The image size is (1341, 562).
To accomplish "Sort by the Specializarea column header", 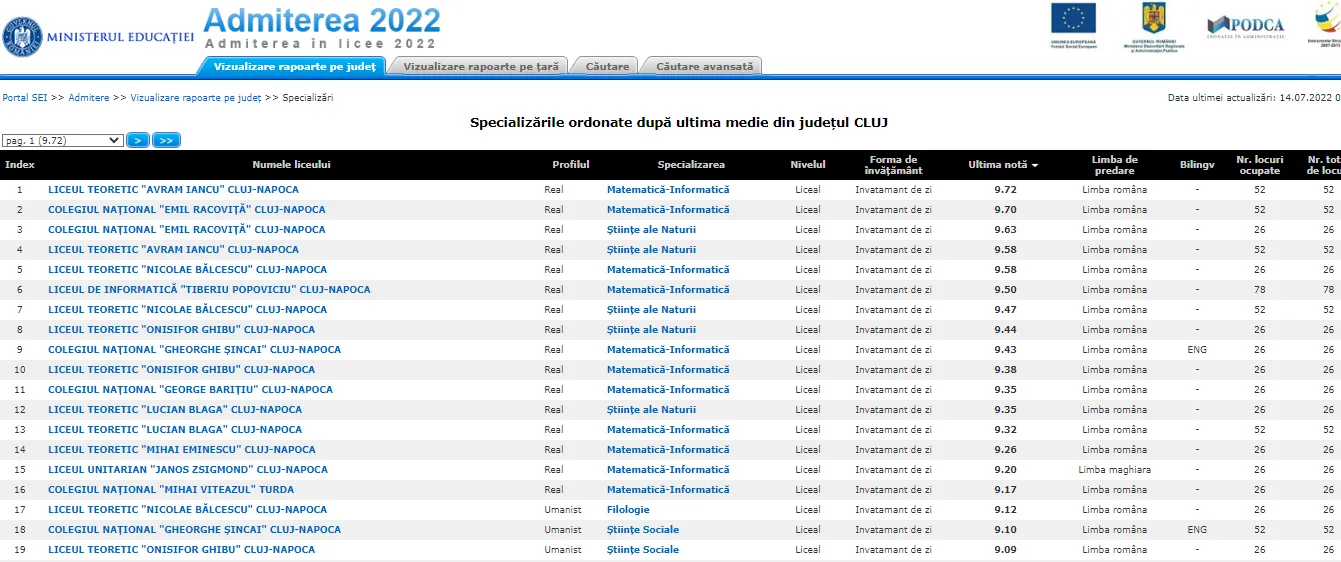I will 691,165.
